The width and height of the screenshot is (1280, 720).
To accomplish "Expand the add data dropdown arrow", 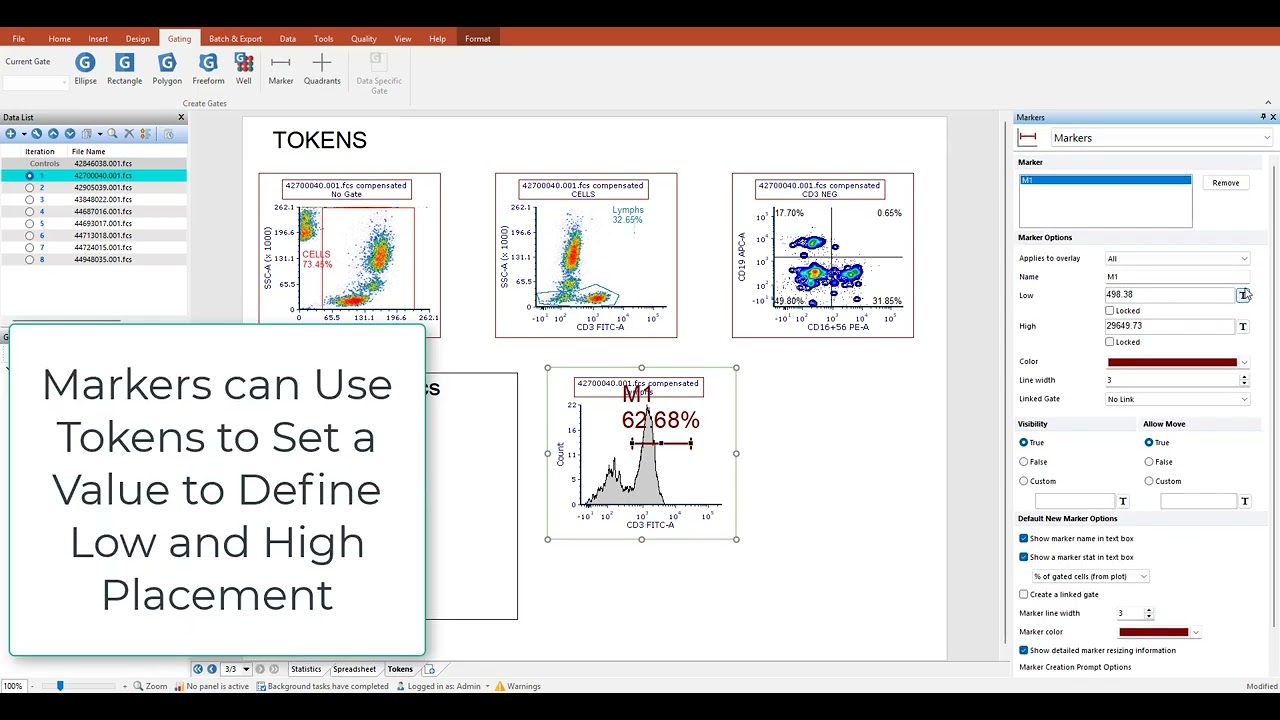I will click(x=23, y=134).
